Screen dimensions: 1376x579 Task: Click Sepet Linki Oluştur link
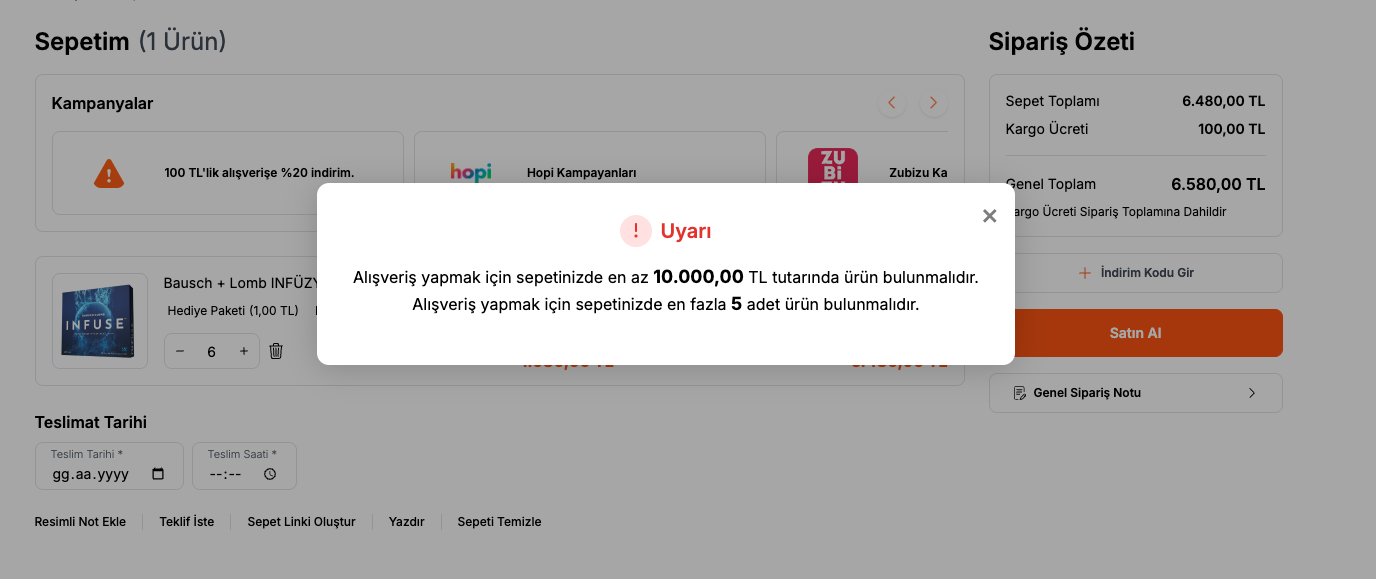301,522
